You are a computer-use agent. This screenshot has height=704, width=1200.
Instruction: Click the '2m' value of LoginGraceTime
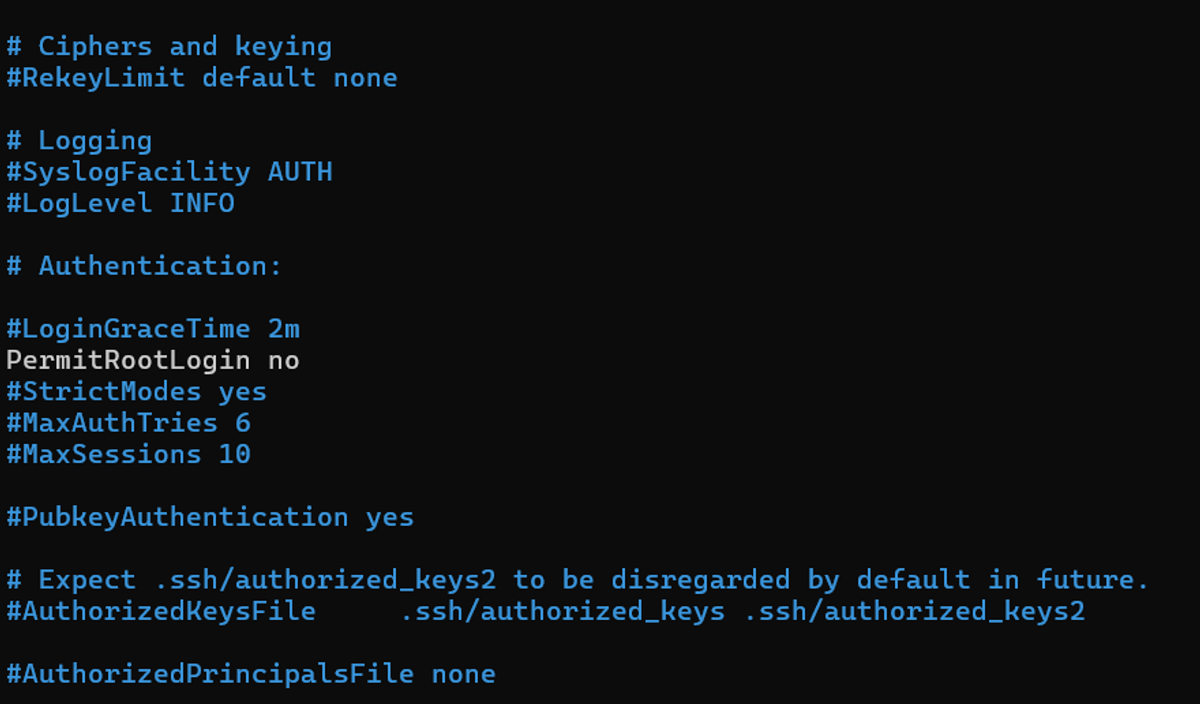click(284, 329)
